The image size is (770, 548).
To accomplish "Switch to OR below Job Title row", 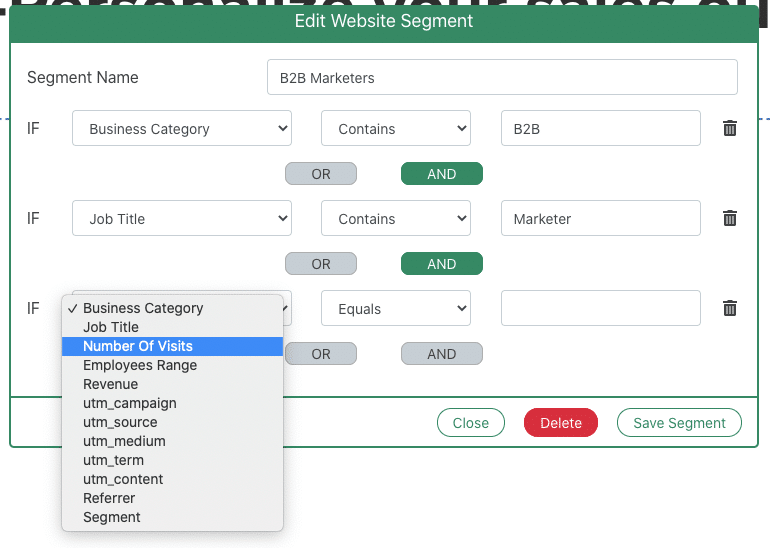I will [x=320, y=264].
